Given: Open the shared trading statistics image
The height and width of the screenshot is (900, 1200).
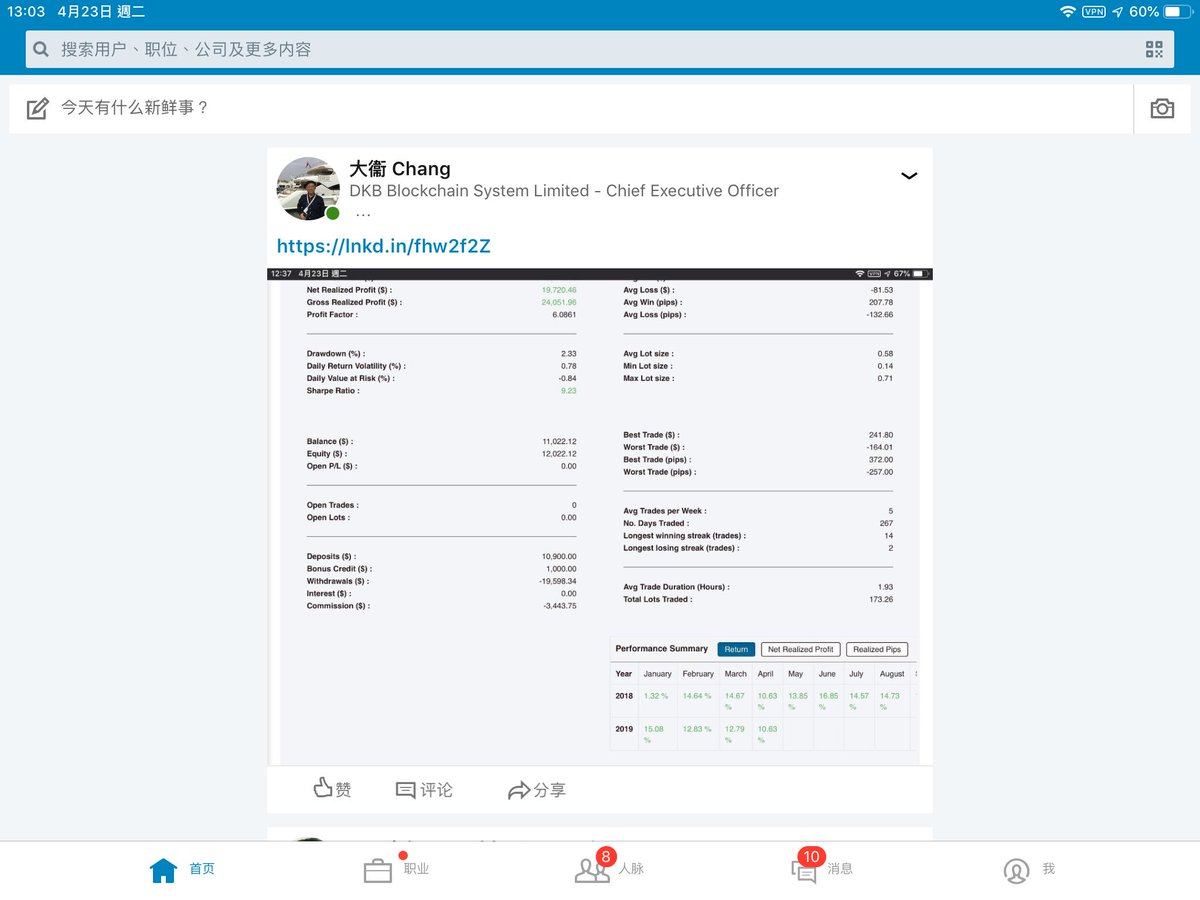Looking at the screenshot, I should [x=600, y=517].
